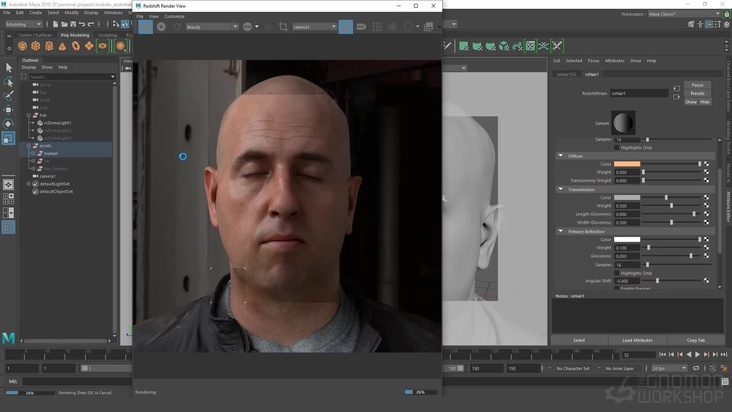Screen dimensions: 732x412
Task: Refresh render icon in Render View
Action: tap(177, 27)
